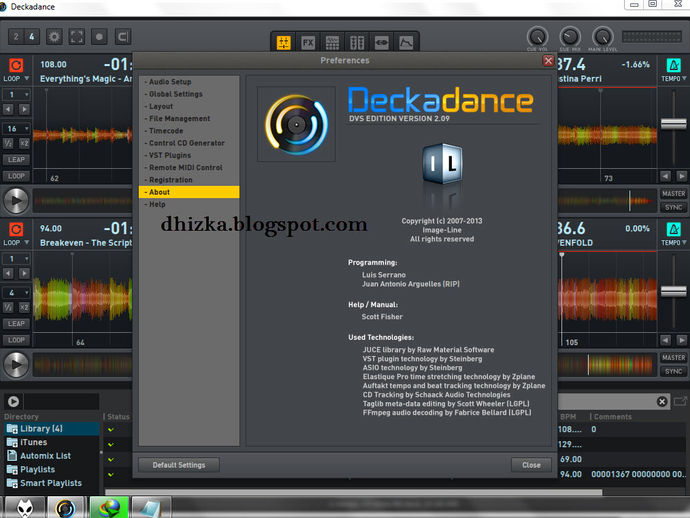Toggle fullscreen mode icon in toolbar

click(77, 37)
